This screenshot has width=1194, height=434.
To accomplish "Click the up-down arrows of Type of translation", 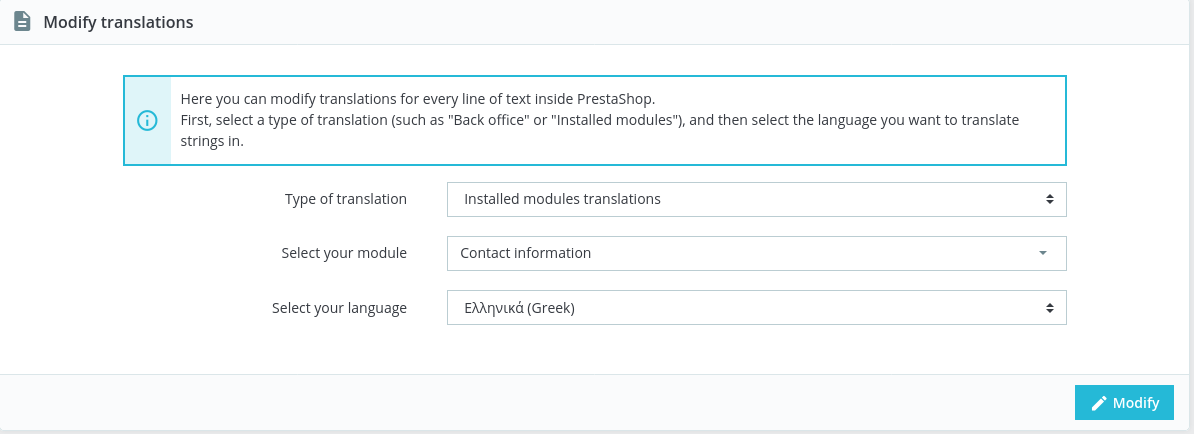I will pos(1049,199).
